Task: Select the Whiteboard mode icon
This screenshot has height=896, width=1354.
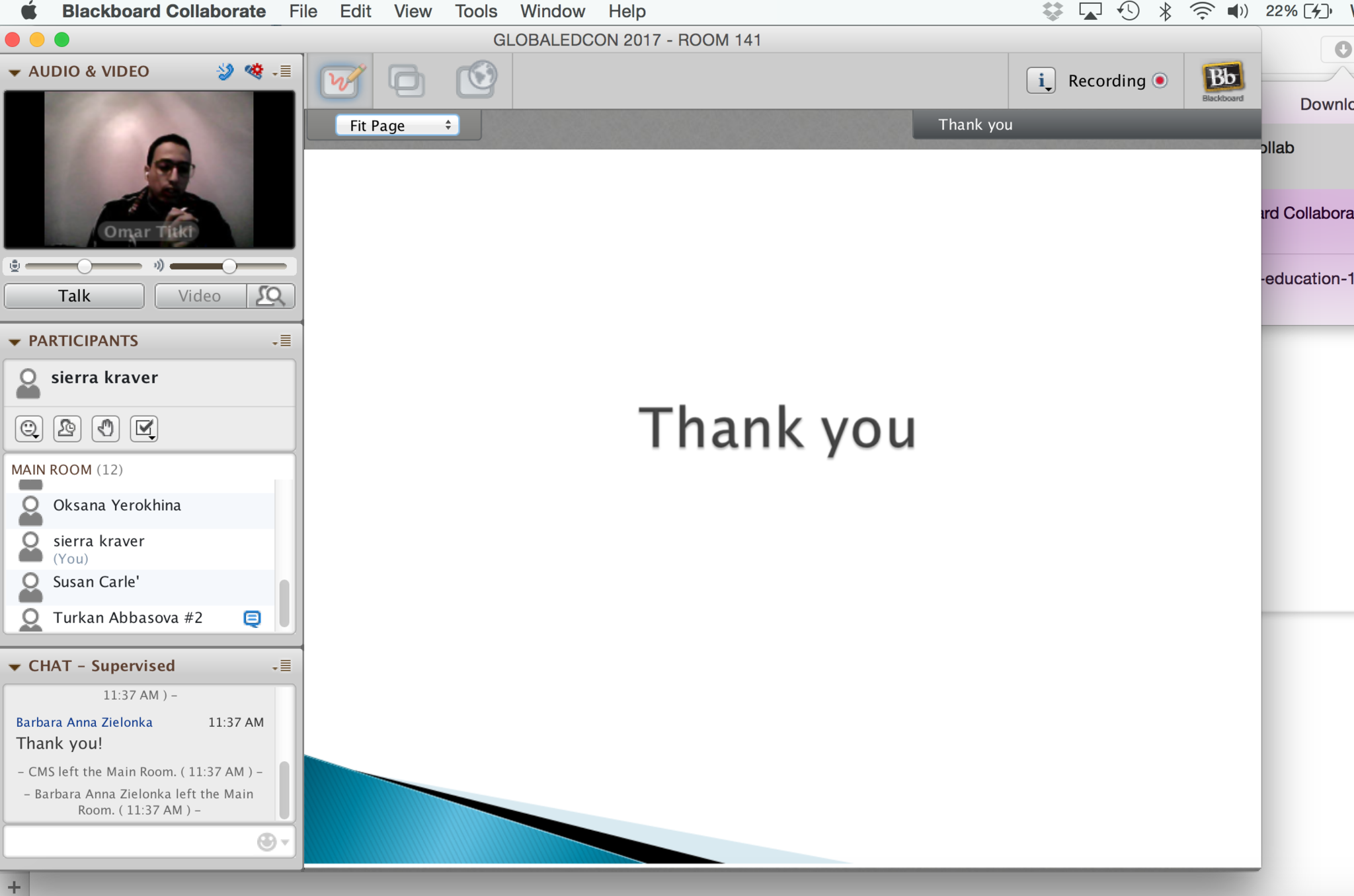Action: pos(341,81)
